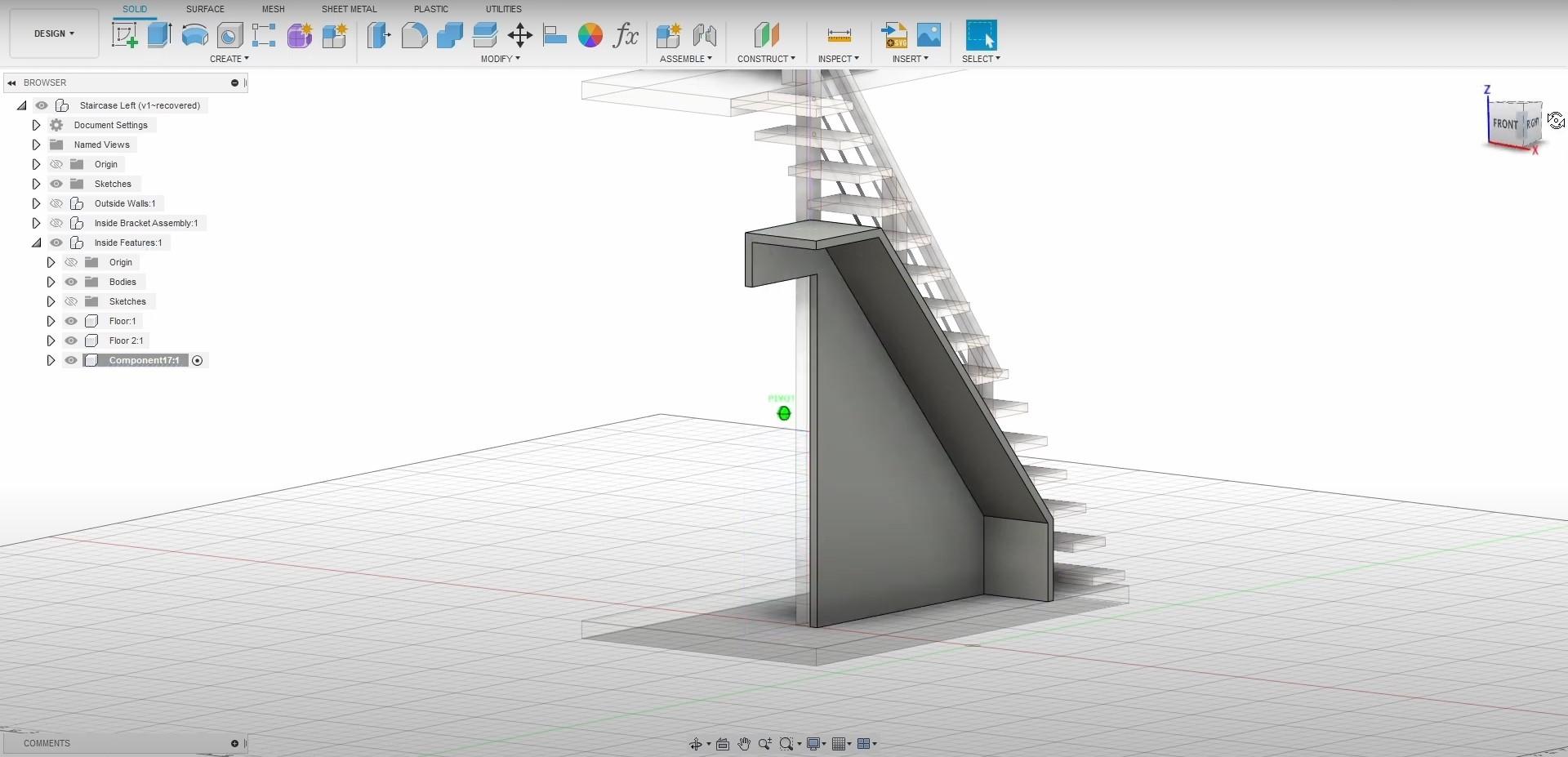Viewport: 1568px width, 757px height.
Task: Open the Appearance color wheel
Action: (x=590, y=35)
